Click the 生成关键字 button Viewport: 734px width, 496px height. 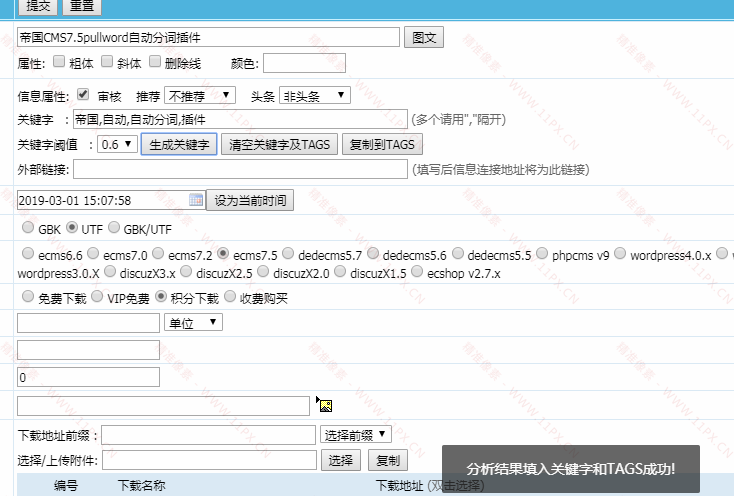click(179, 144)
